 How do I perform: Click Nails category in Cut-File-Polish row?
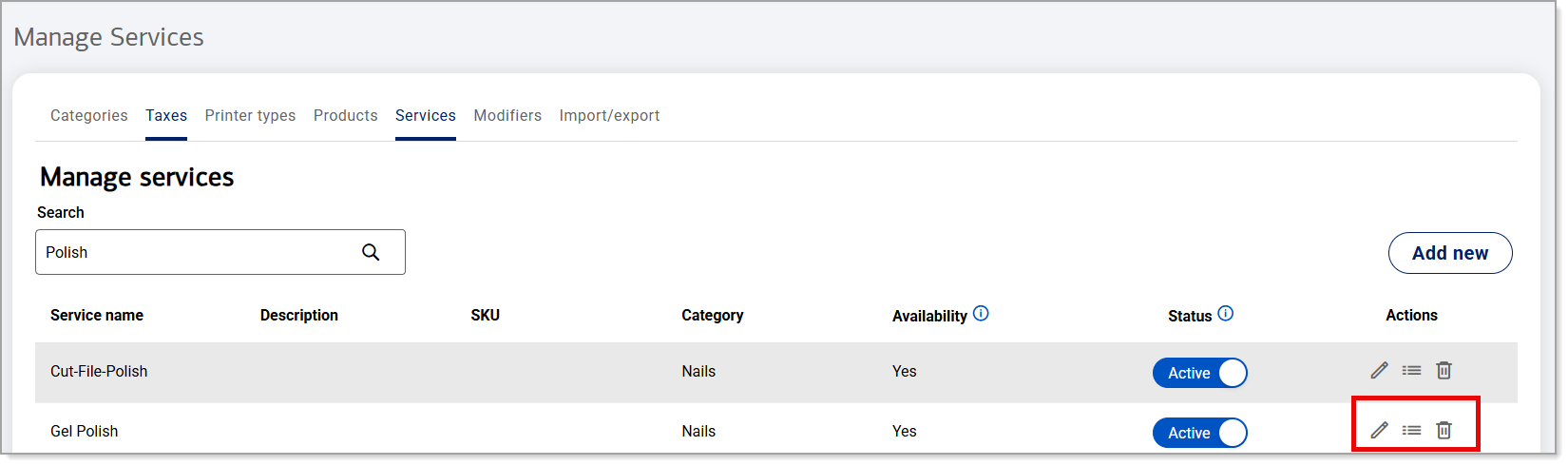point(698,371)
